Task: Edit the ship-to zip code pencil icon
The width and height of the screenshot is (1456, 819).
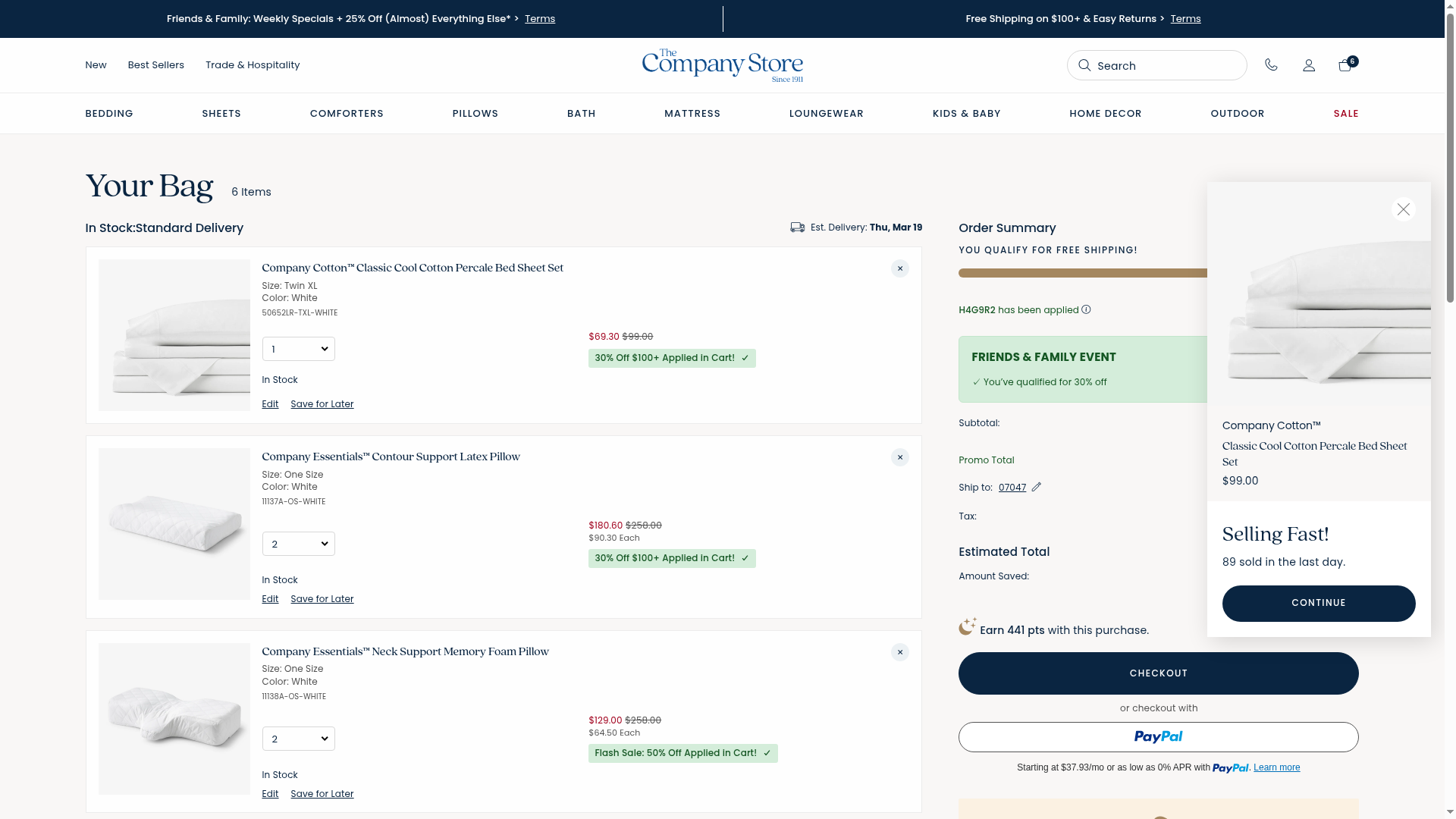Action: (1036, 487)
